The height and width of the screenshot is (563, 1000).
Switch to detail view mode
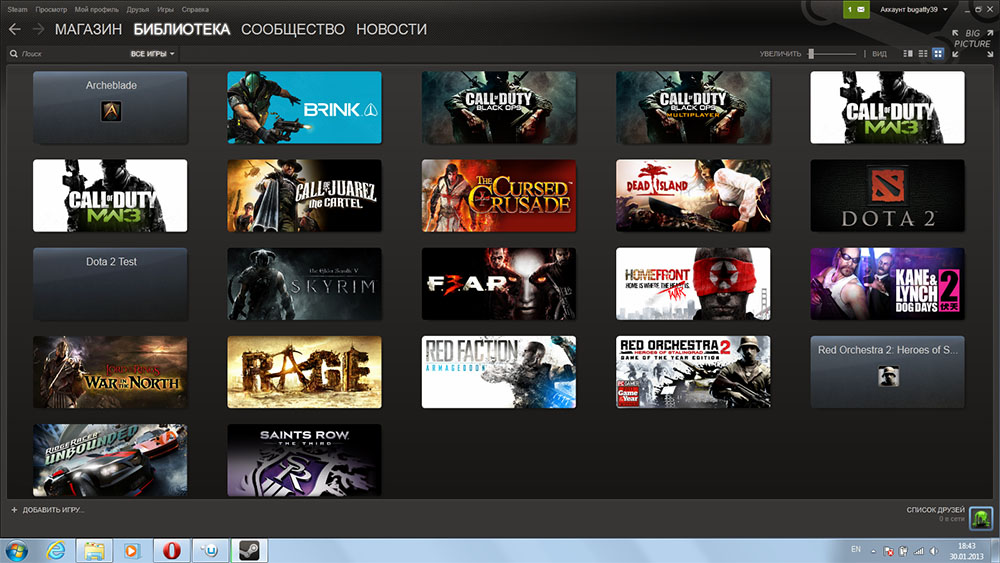pos(908,53)
